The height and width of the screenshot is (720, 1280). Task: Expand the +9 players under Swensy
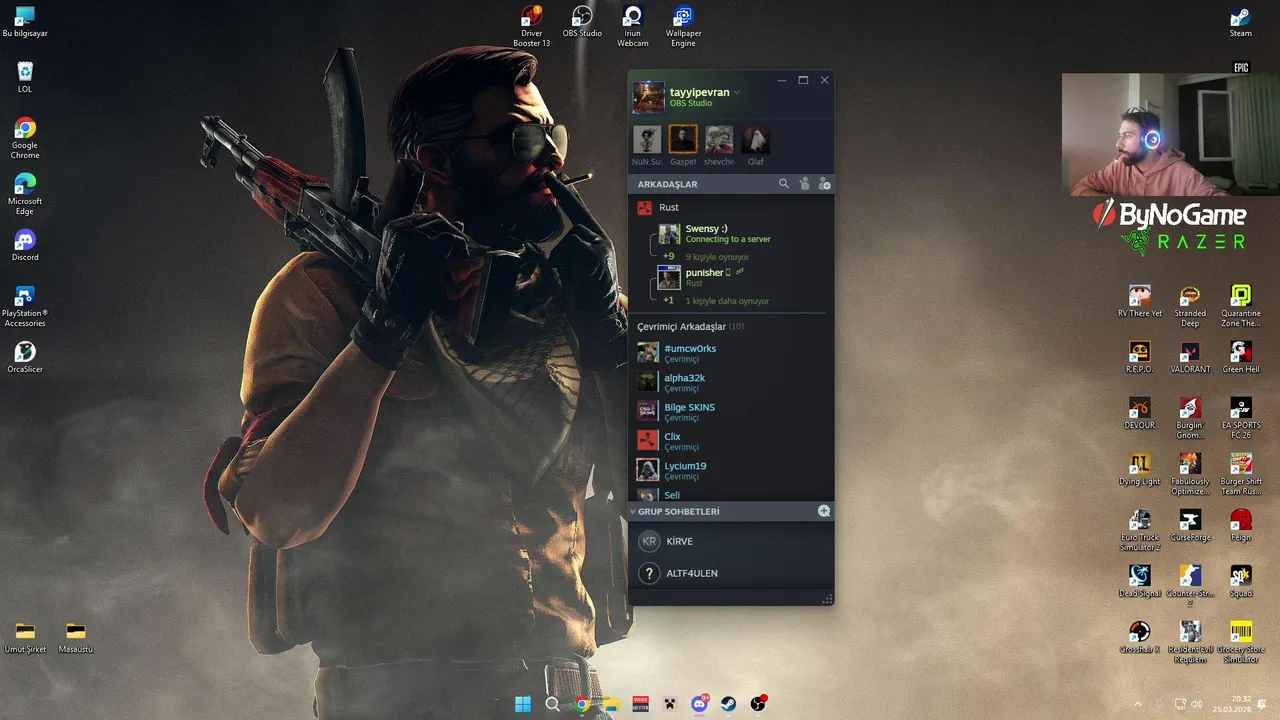pos(668,256)
